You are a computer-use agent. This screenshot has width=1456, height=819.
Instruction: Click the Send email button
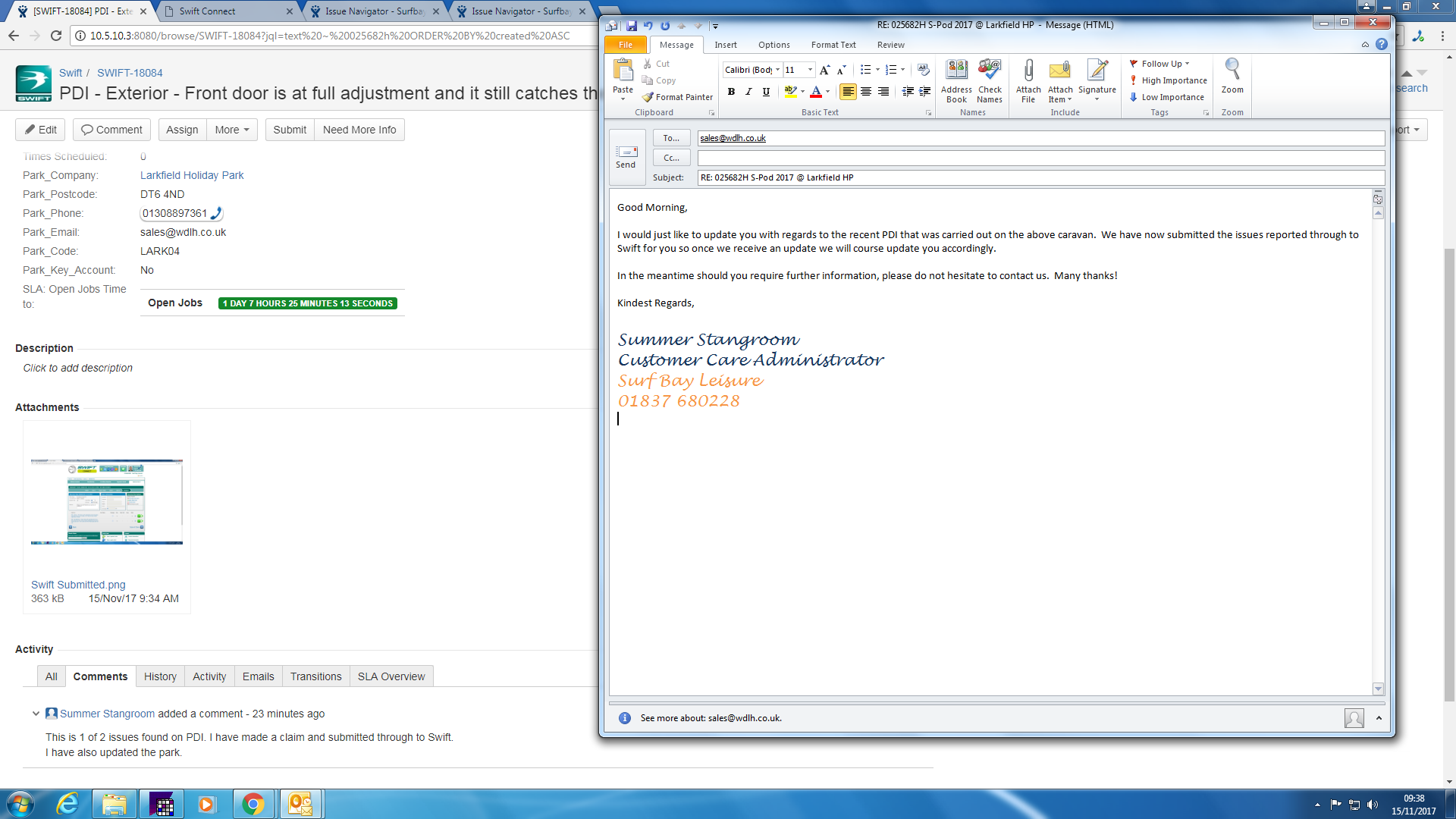626,157
